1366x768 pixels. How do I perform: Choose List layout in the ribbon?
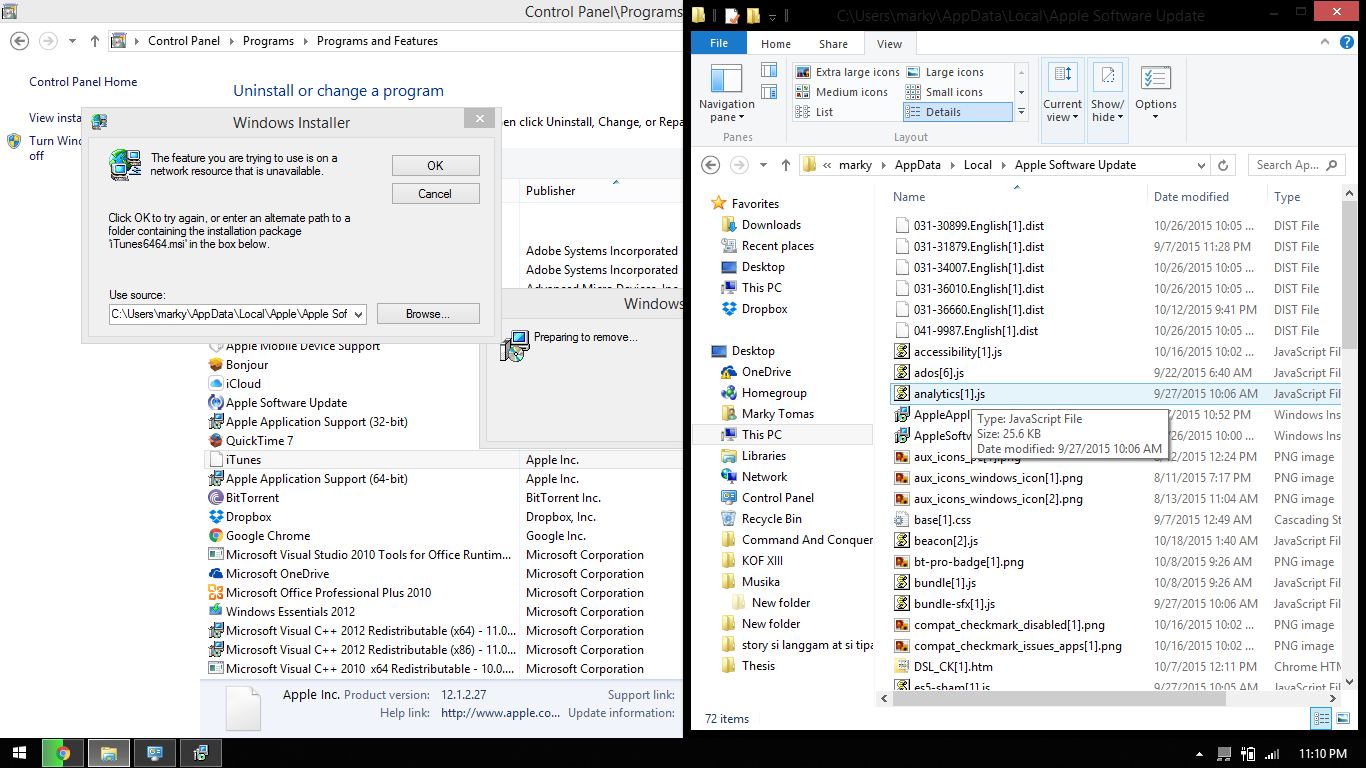[815, 112]
